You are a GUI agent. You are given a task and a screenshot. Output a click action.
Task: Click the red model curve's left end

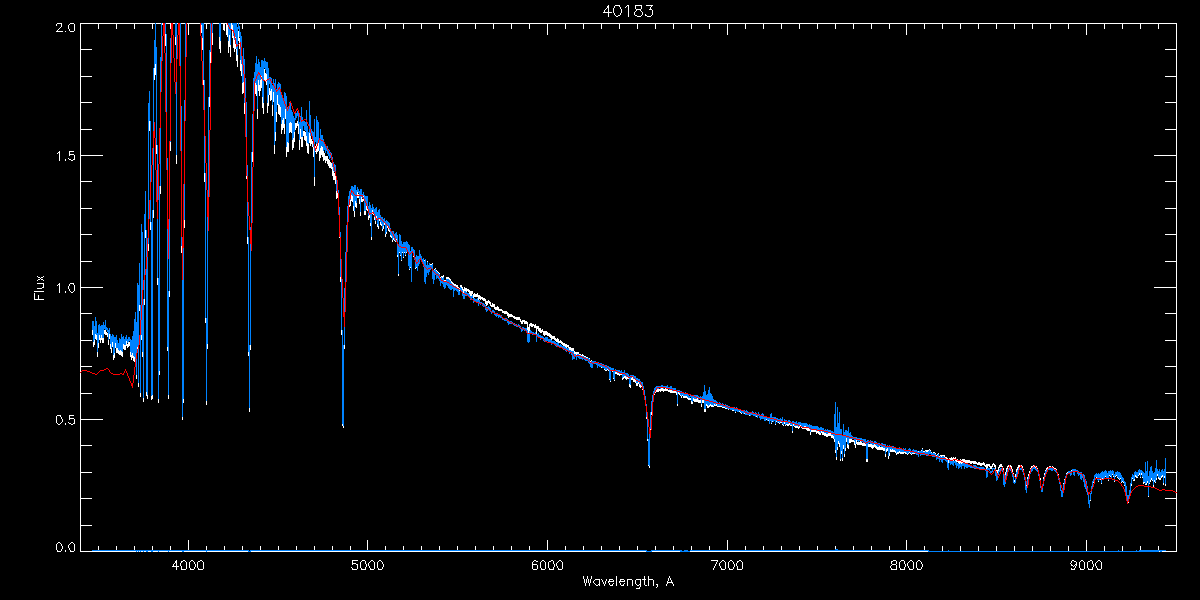pos(84,371)
